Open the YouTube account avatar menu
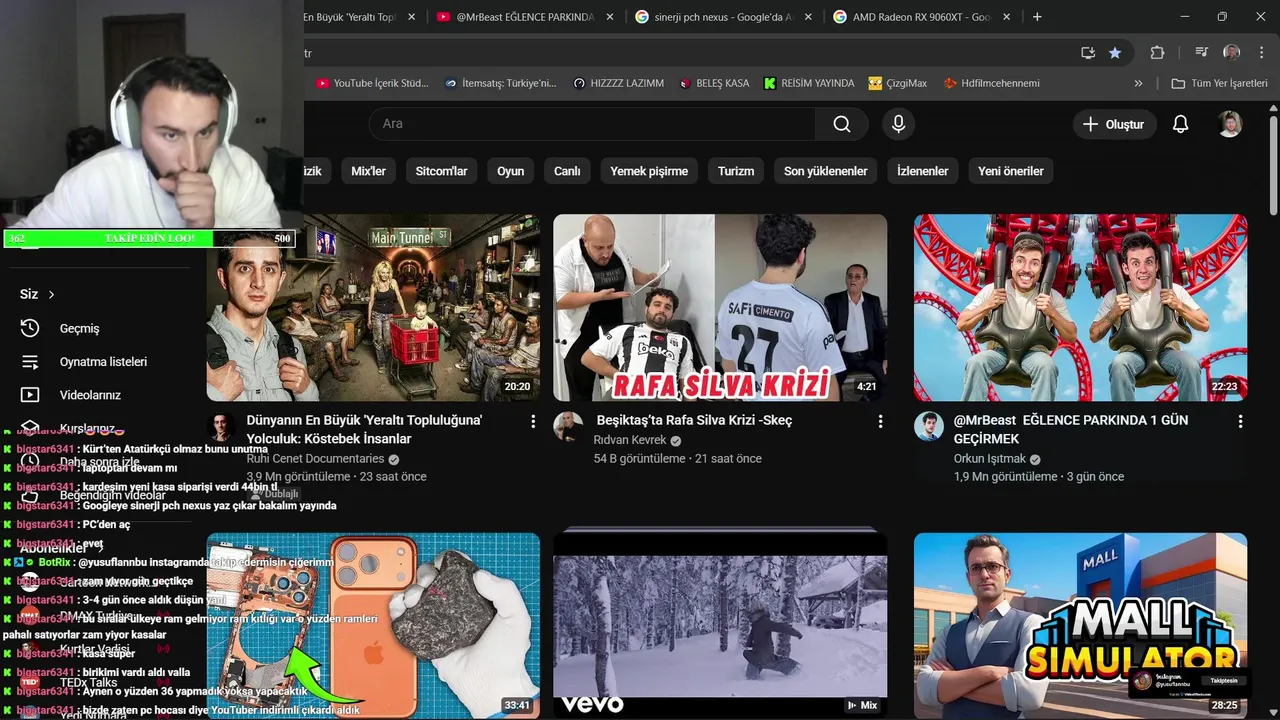This screenshot has height=720, width=1280. (1230, 124)
